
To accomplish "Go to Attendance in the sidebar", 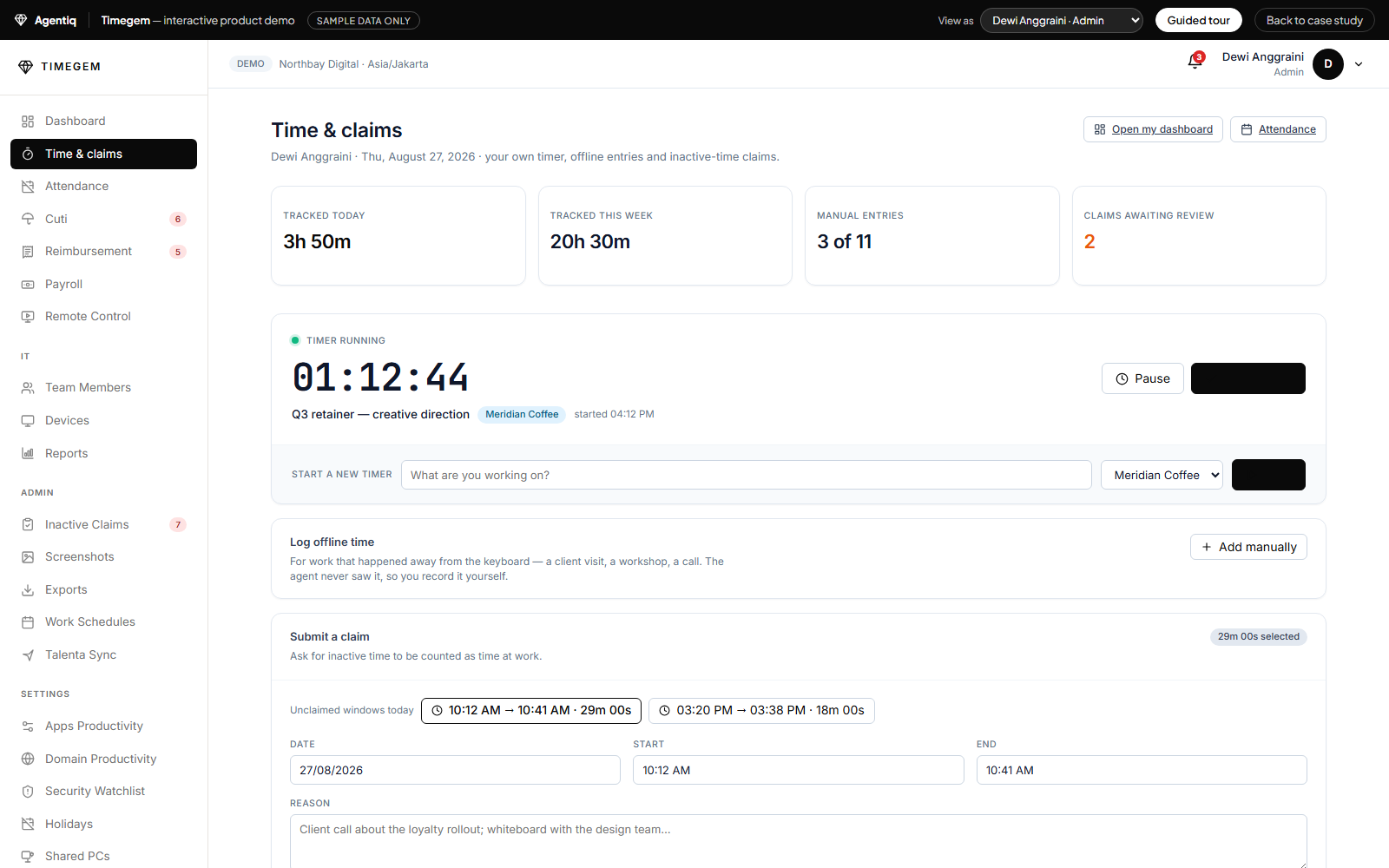I will [103, 187].
